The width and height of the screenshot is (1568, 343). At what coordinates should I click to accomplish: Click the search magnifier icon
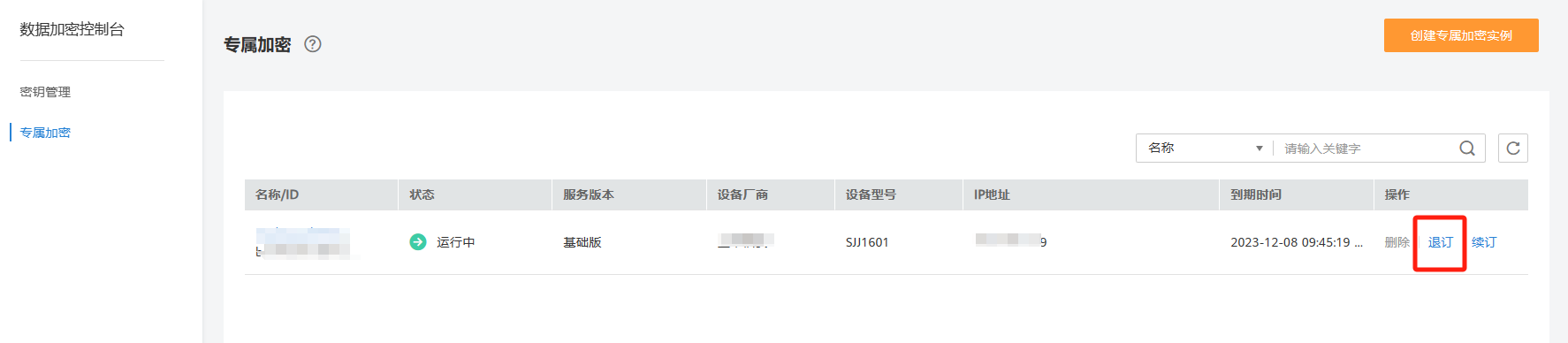click(1467, 149)
